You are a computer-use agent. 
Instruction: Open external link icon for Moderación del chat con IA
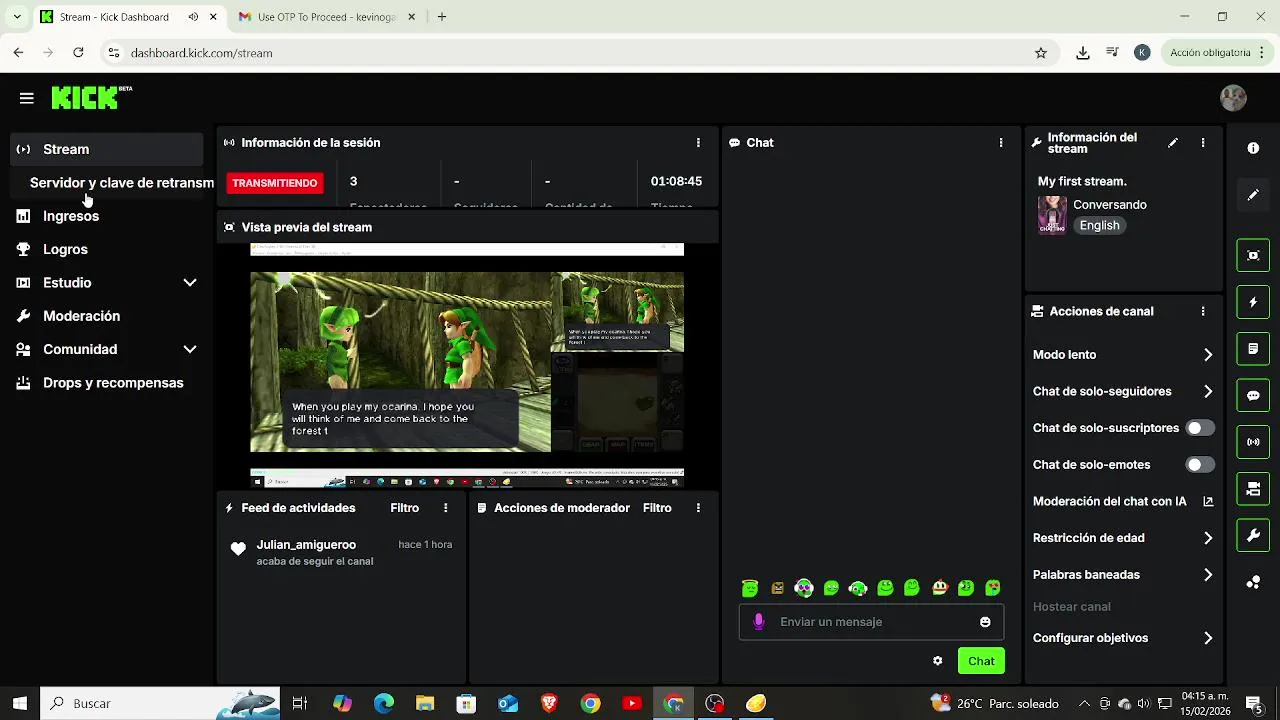1208,502
